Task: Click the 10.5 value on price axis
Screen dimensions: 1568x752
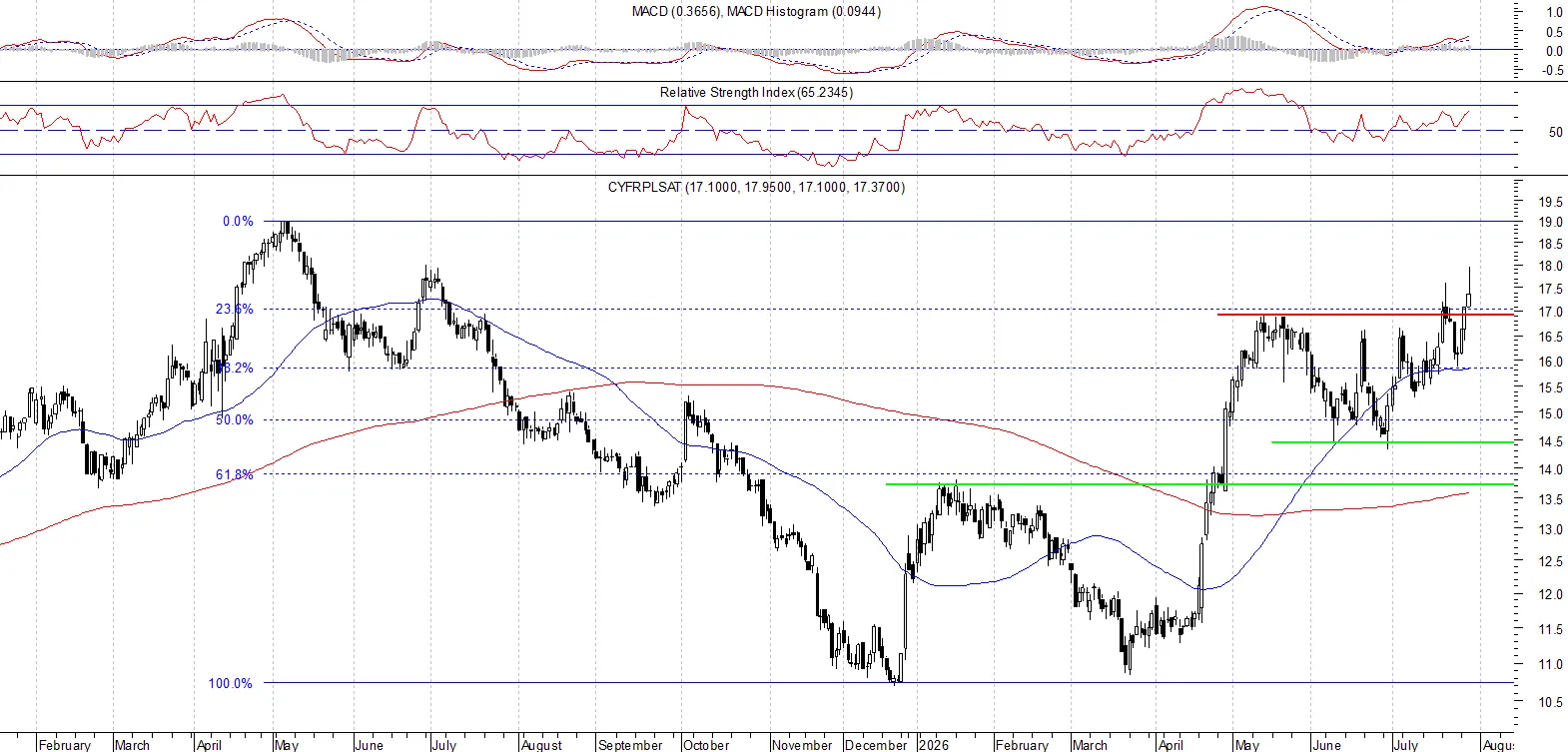Action: click(1551, 703)
